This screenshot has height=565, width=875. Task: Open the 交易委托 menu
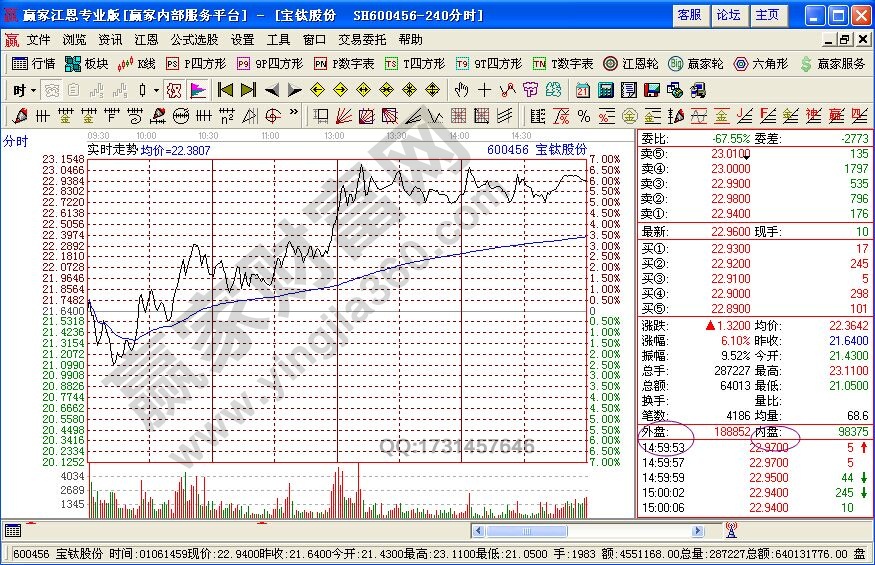point(362,40)
